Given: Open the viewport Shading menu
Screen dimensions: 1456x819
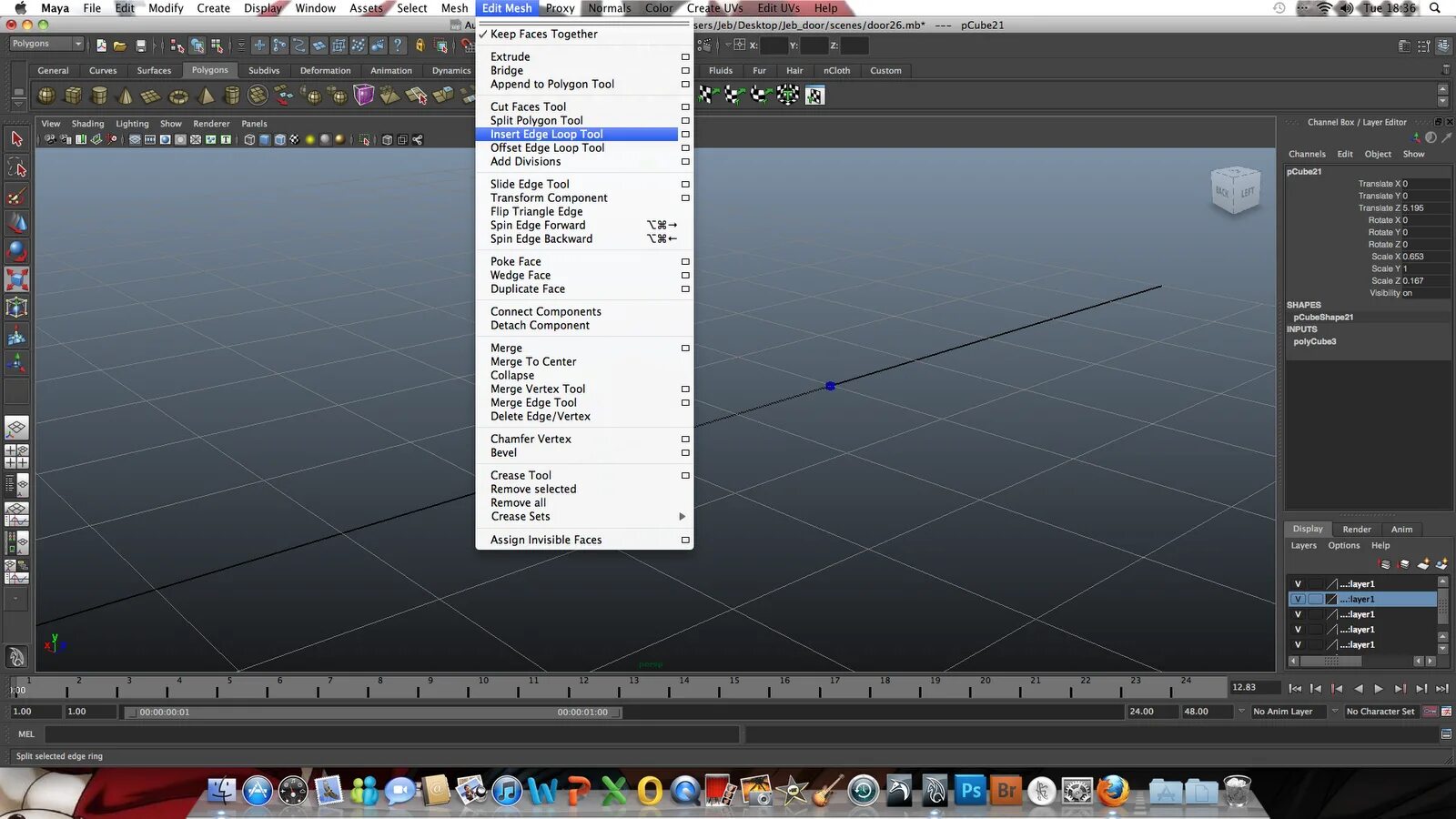Looking at the screenshot, I should click(87, 124).
